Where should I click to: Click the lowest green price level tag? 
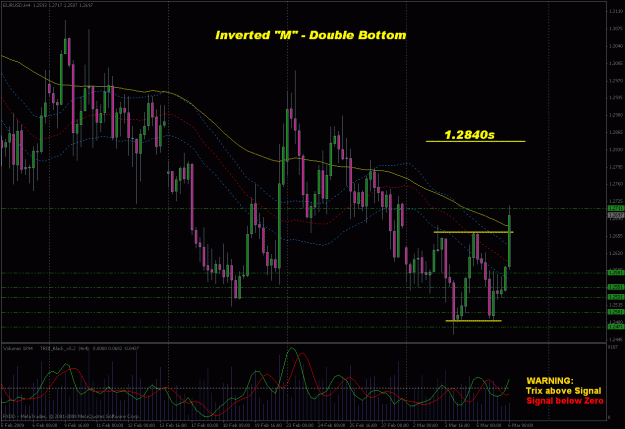coord(616,327)
